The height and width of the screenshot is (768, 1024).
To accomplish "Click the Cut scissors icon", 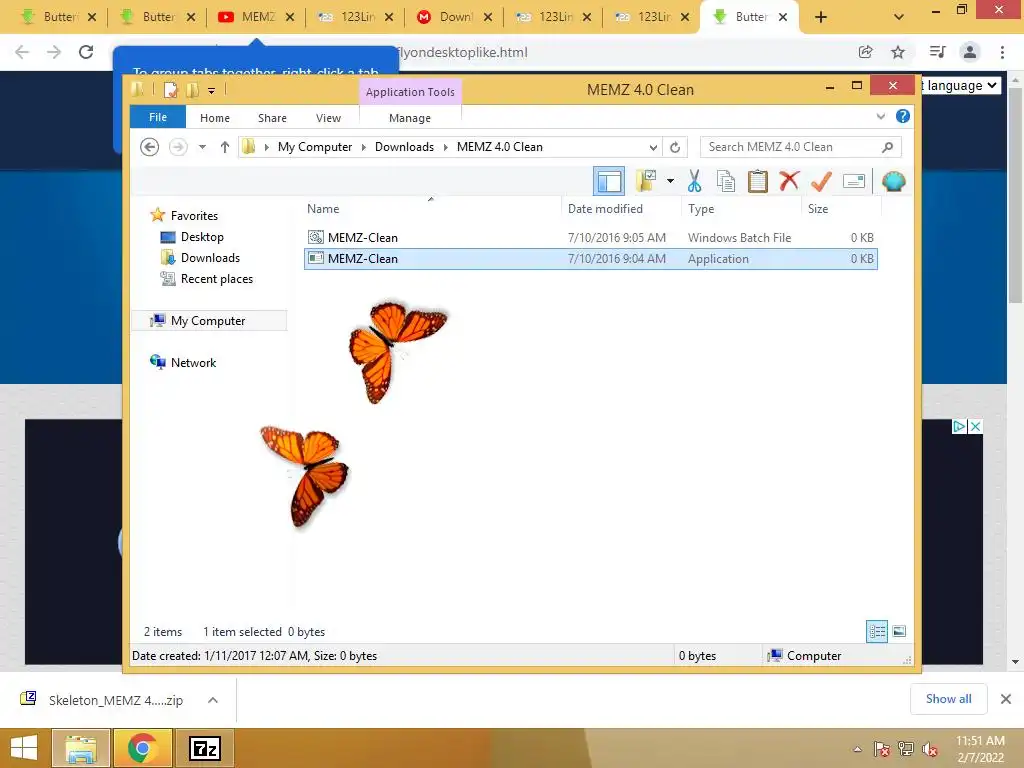I will click(x=694, y=181).
